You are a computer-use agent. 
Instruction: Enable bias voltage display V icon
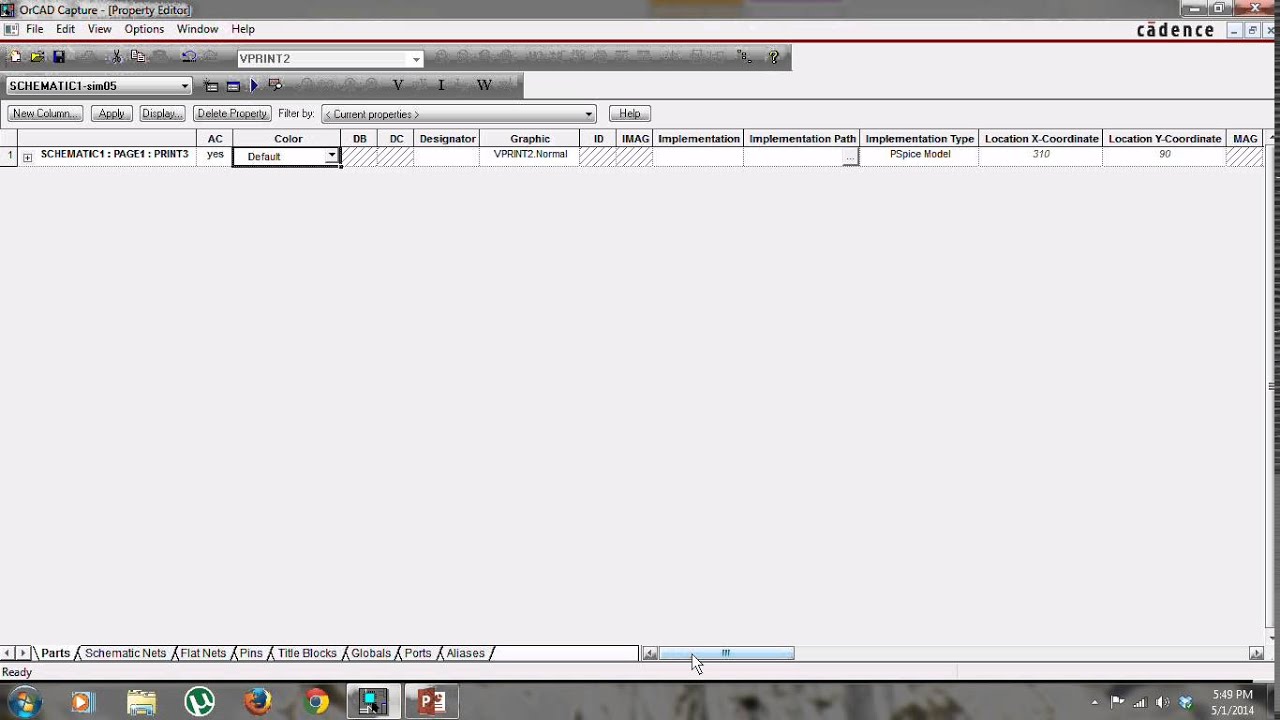click(x=398, y=86)
